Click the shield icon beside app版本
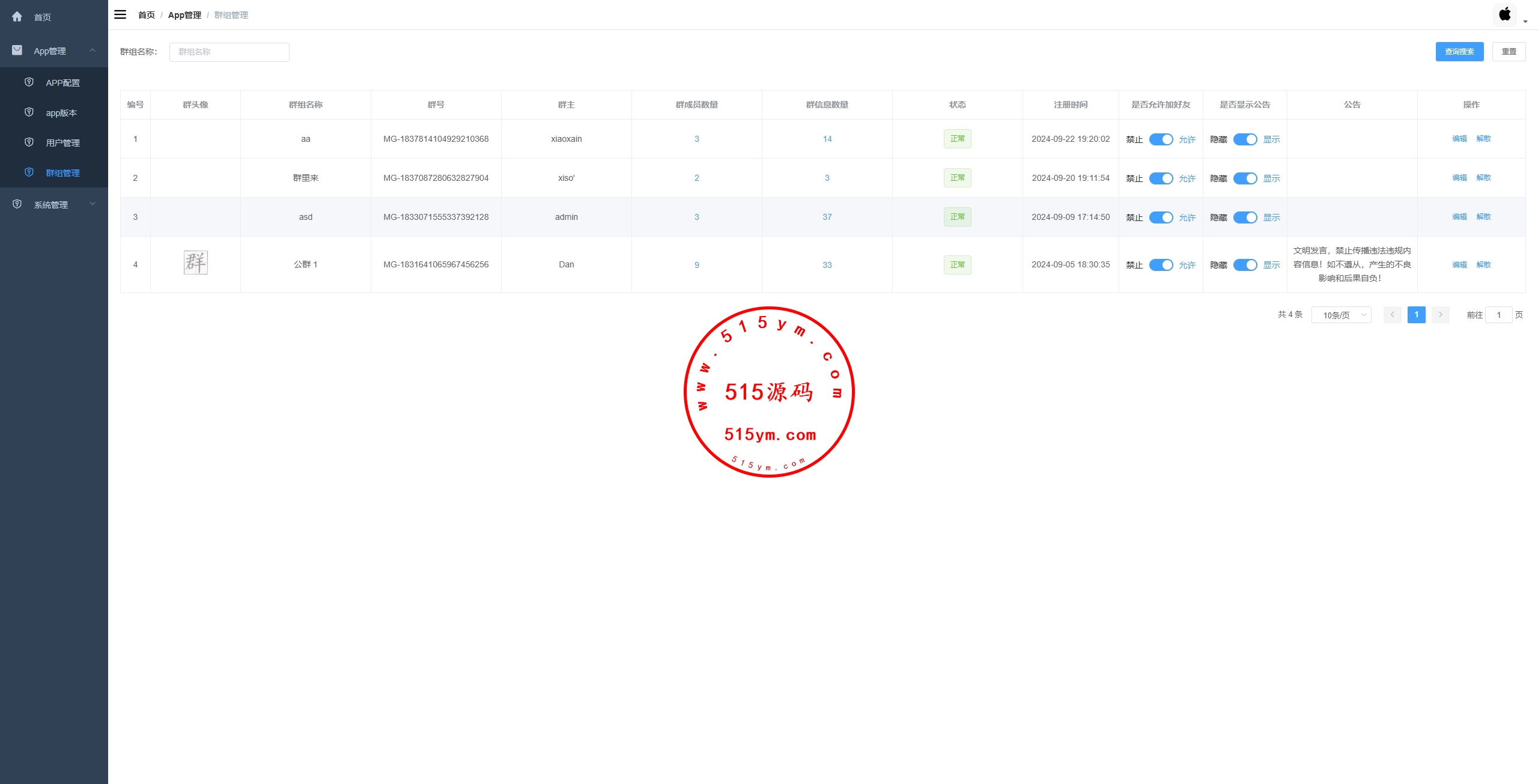Viewport: 1538px width, 784px height. pyautogui.click(x=29, y=112)
